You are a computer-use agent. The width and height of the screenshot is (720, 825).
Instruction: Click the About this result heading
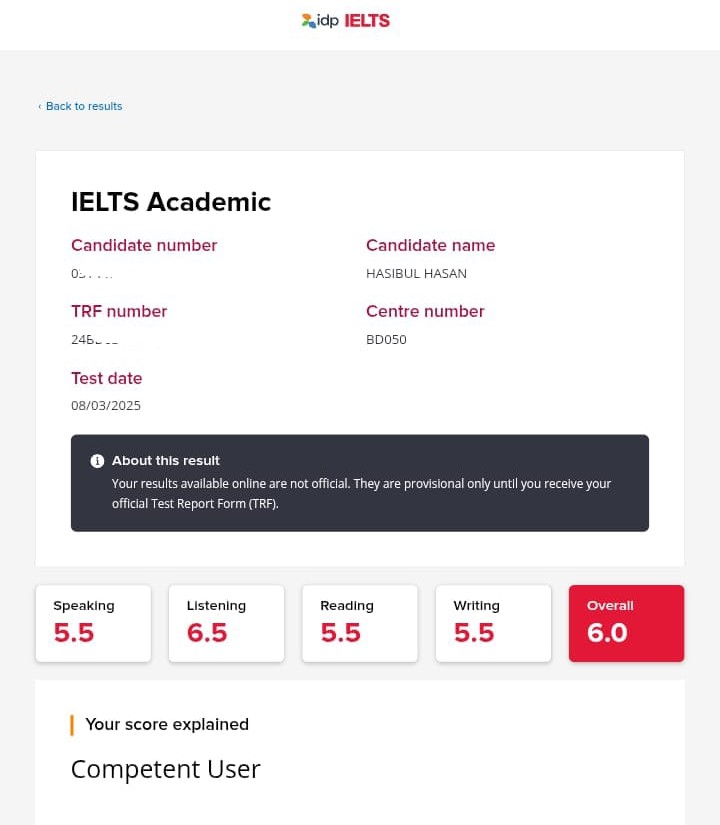coord(166,461)
